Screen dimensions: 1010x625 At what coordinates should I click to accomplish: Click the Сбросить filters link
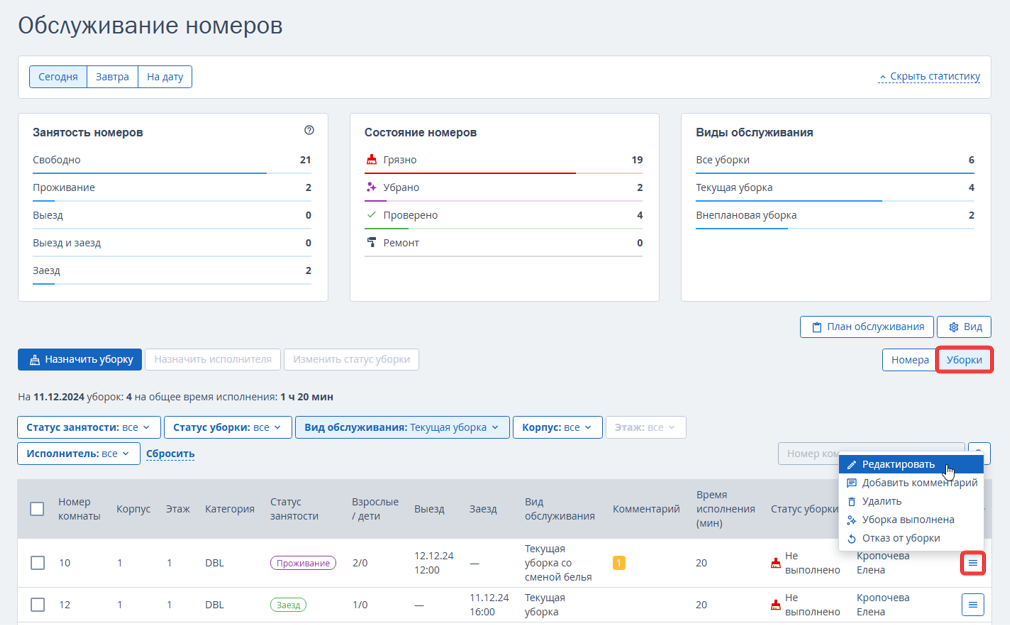[x=170, y=454]
